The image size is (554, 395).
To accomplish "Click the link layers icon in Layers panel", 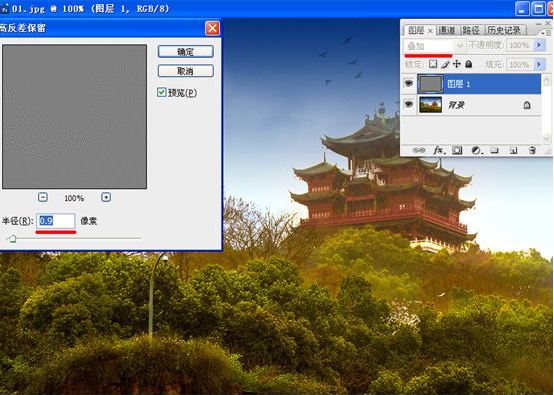I will click(419, 151).
